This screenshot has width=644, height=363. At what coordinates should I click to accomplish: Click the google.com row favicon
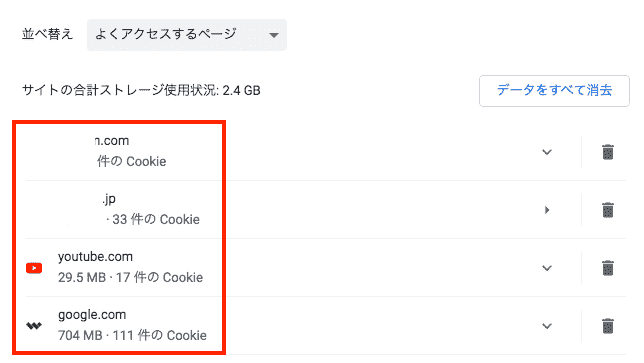point(34,326)
